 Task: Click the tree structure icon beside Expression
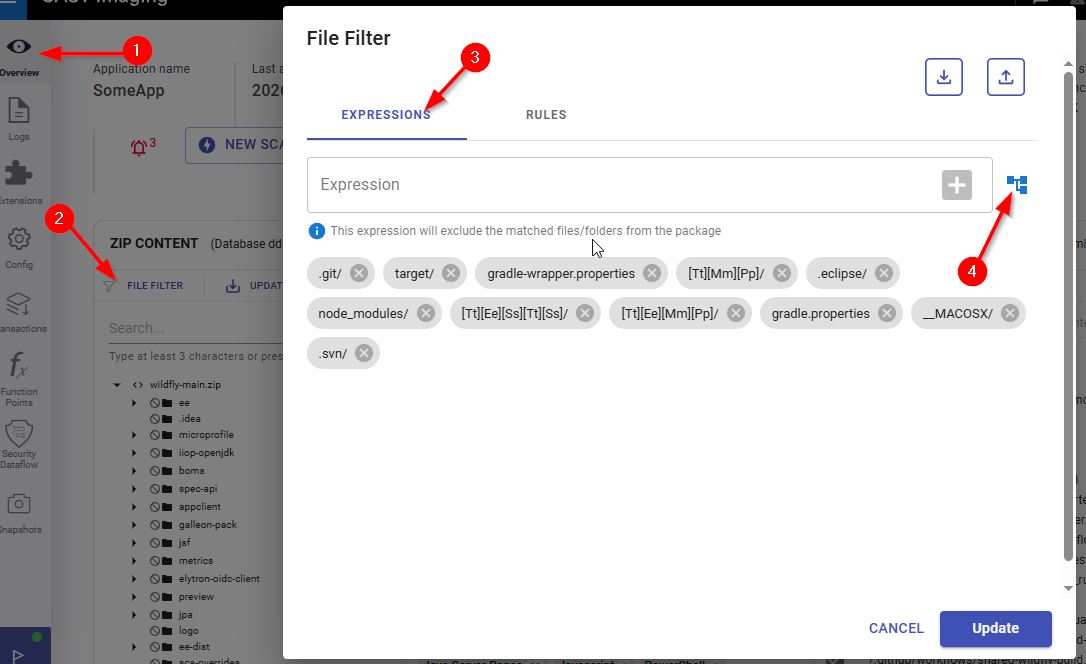point(1017,185)
